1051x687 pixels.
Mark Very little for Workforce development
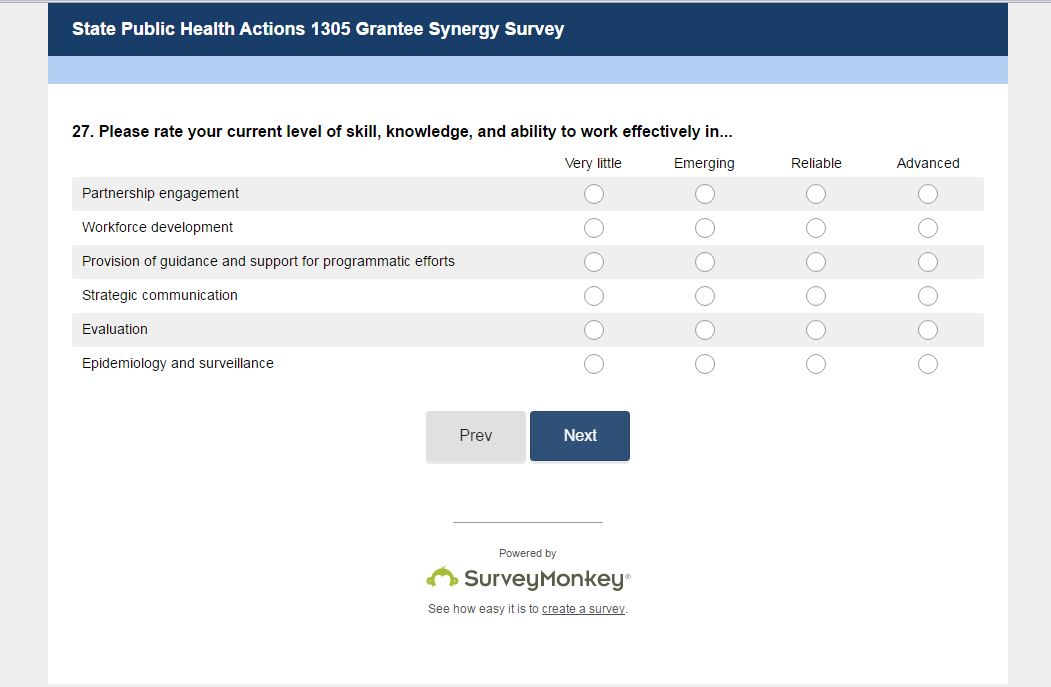coord(594,228)
